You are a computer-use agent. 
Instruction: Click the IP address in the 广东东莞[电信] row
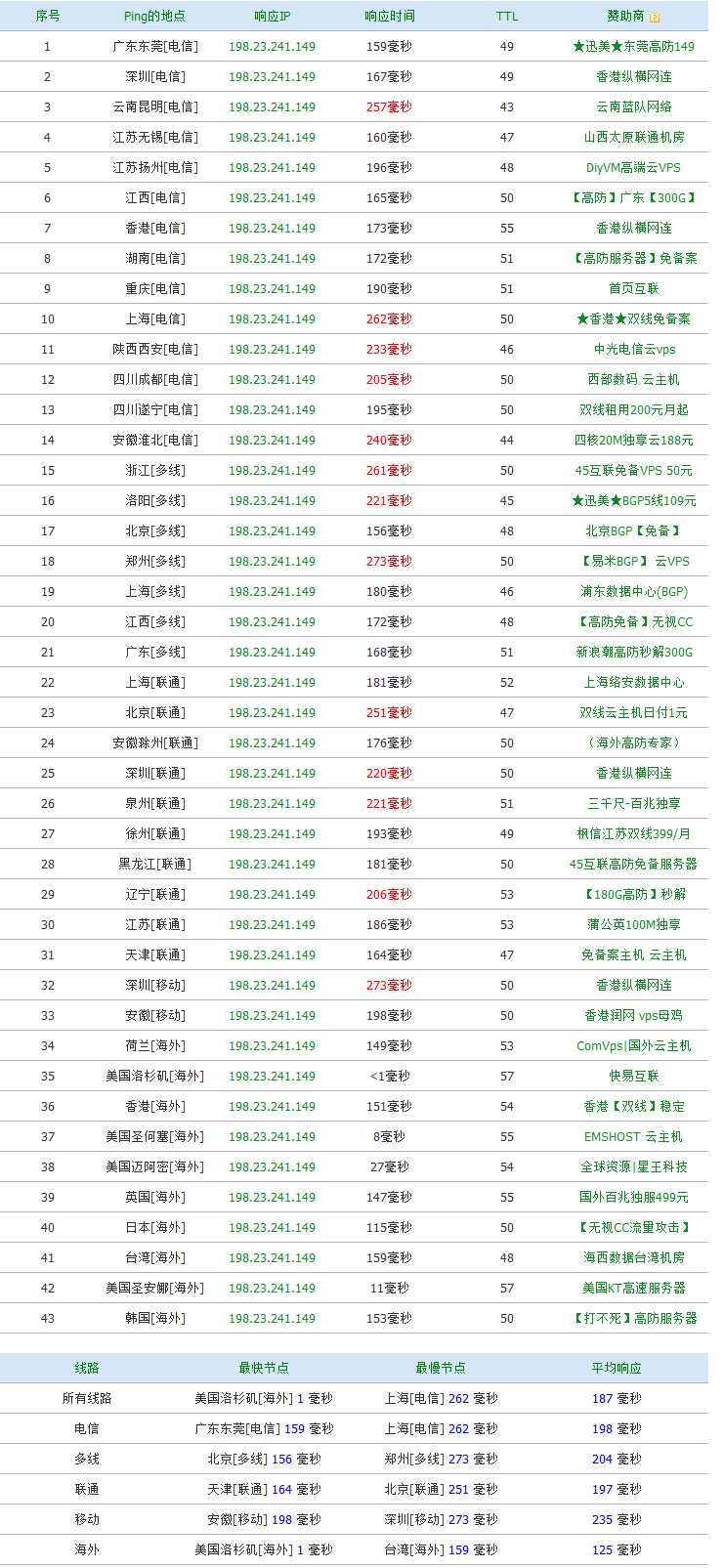click(272, 47)
